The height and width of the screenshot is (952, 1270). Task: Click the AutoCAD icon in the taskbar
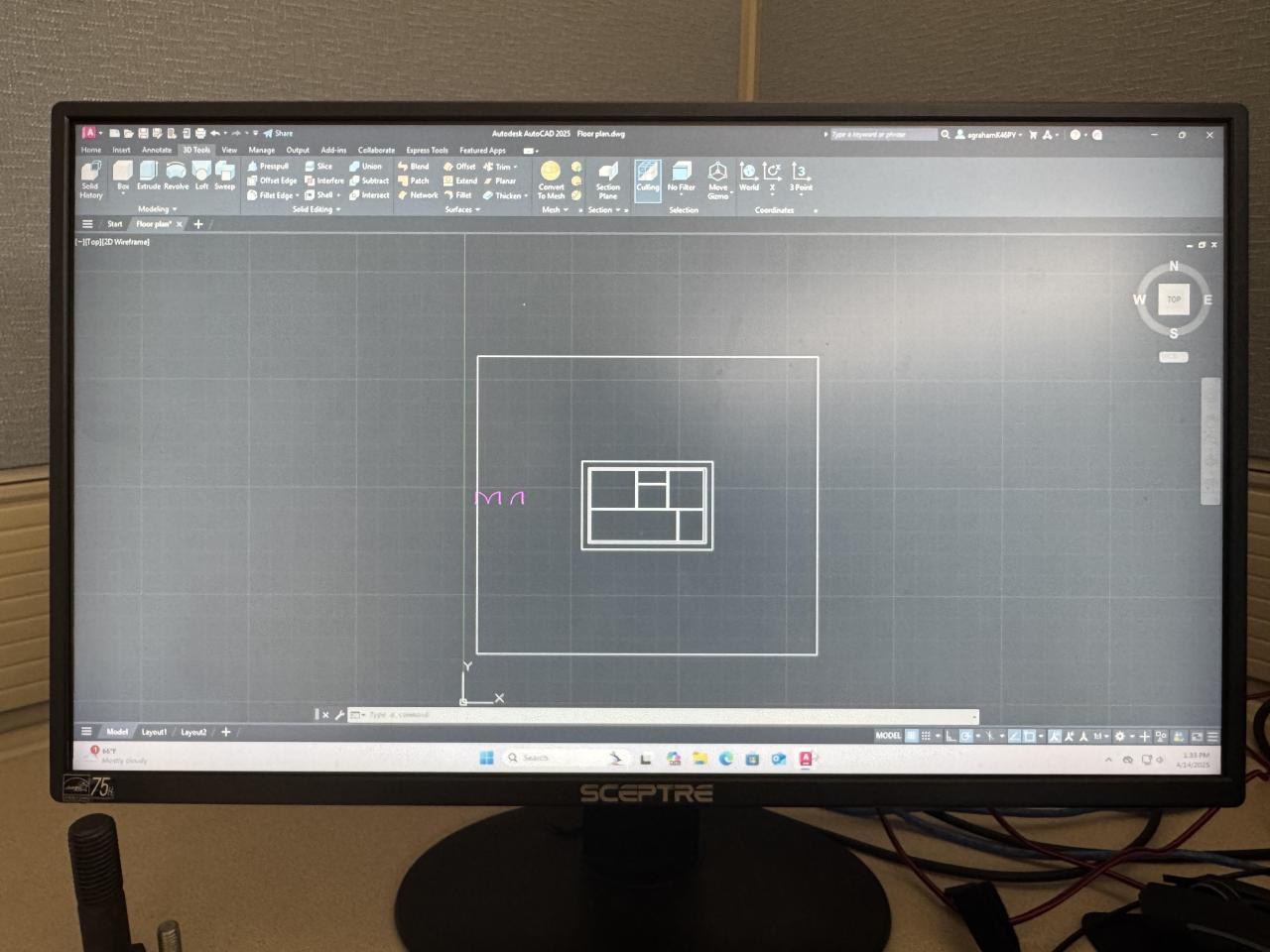pos(806,759)
